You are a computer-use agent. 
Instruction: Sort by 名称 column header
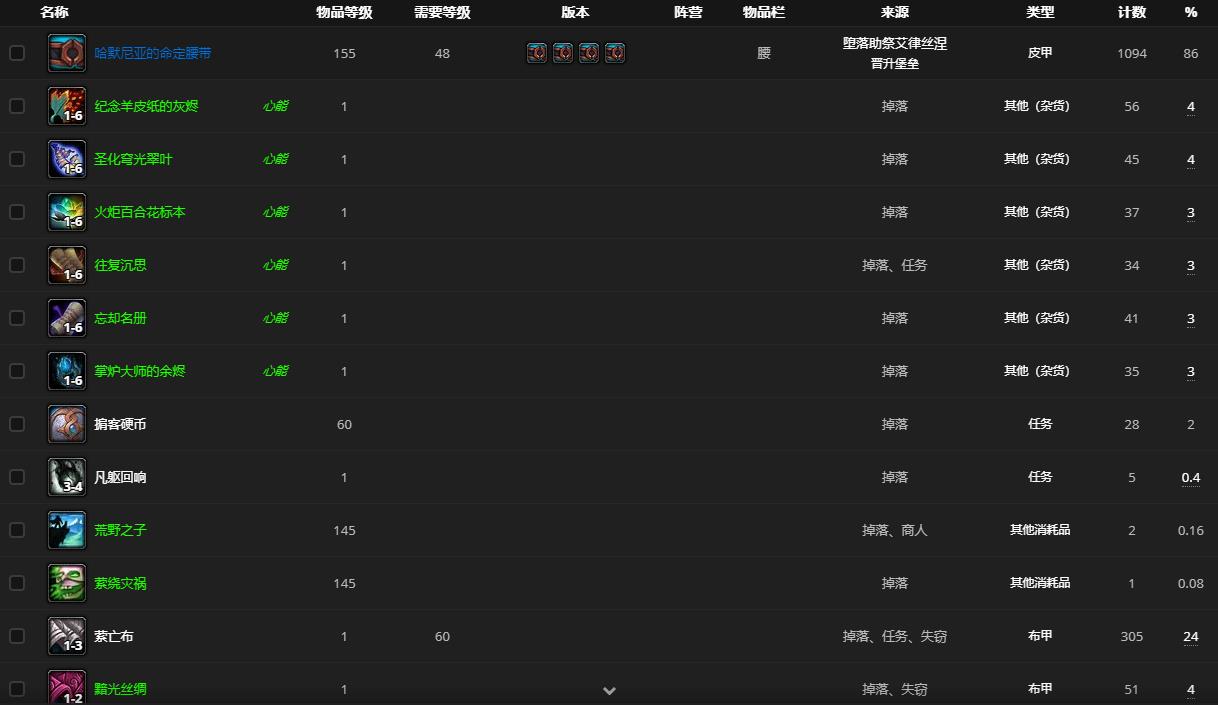pos(54,12)
